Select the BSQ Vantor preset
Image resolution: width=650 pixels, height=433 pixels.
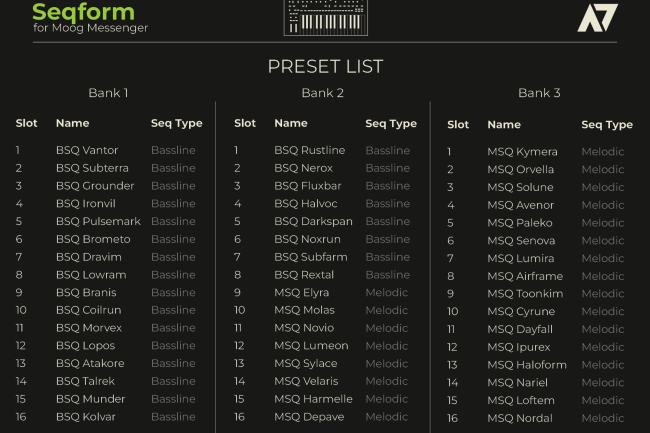point(87,150)
